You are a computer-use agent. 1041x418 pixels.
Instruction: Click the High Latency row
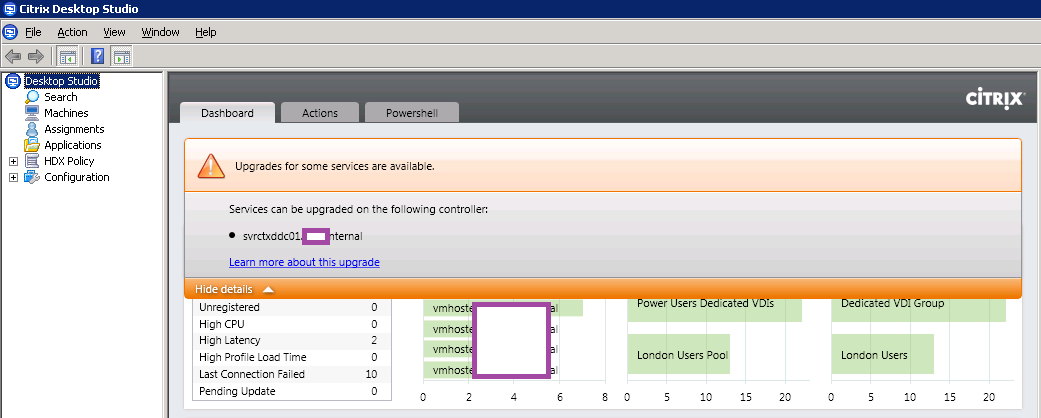click(x=291, y=340)
